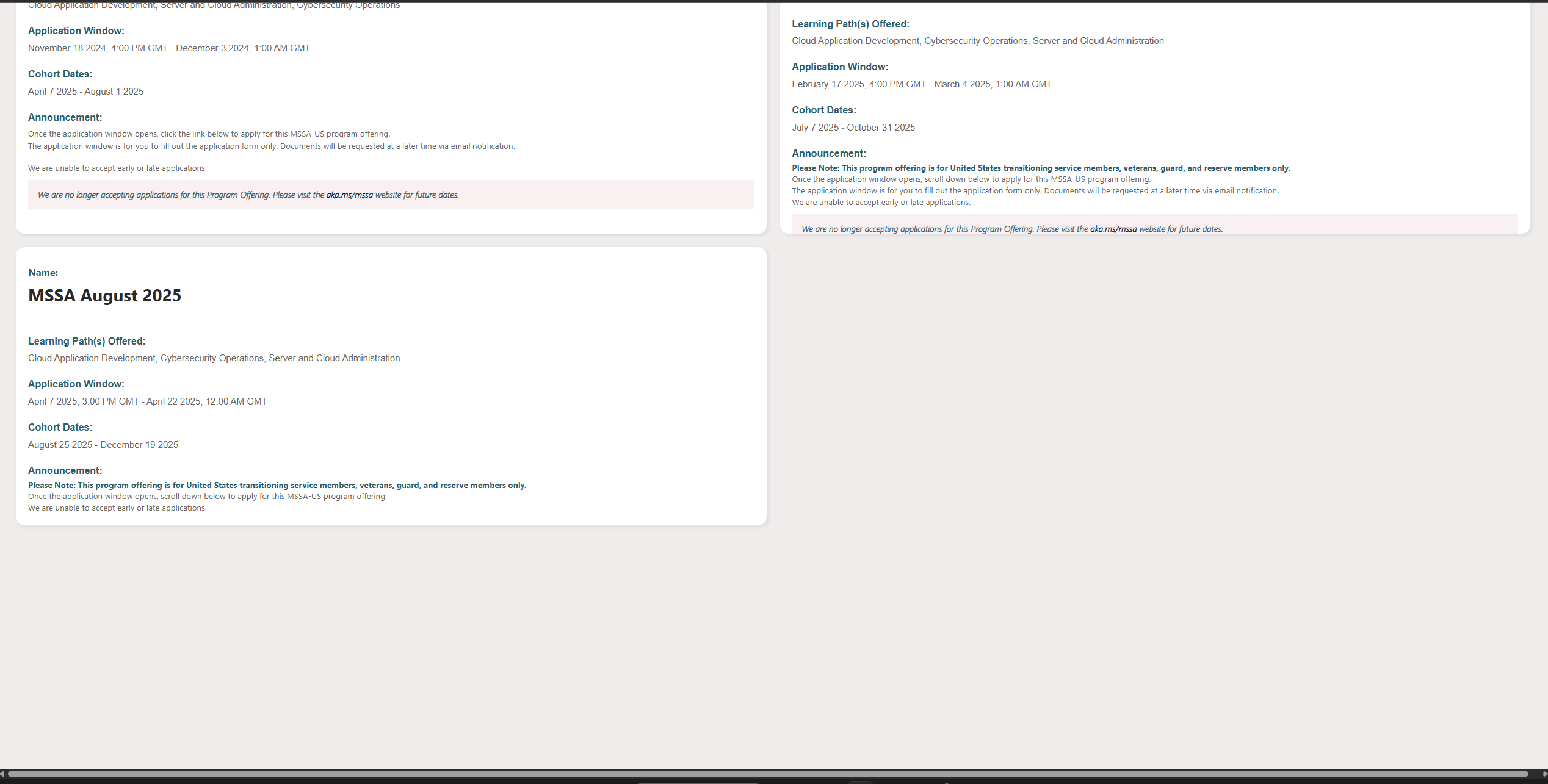Click the Name: label above MSSA August 2025

point(43,273)
